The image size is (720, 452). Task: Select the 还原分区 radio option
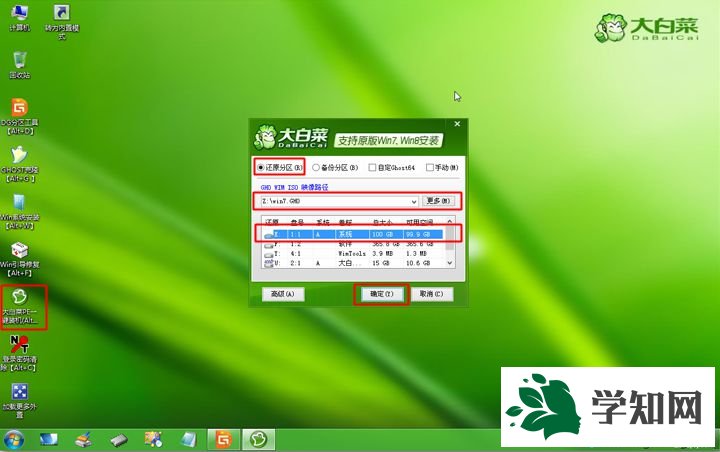point(262,167)
